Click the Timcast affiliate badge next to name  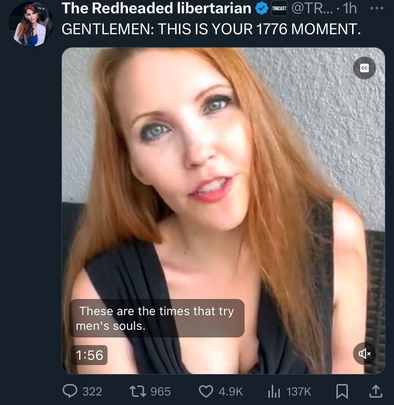[279, 9]
